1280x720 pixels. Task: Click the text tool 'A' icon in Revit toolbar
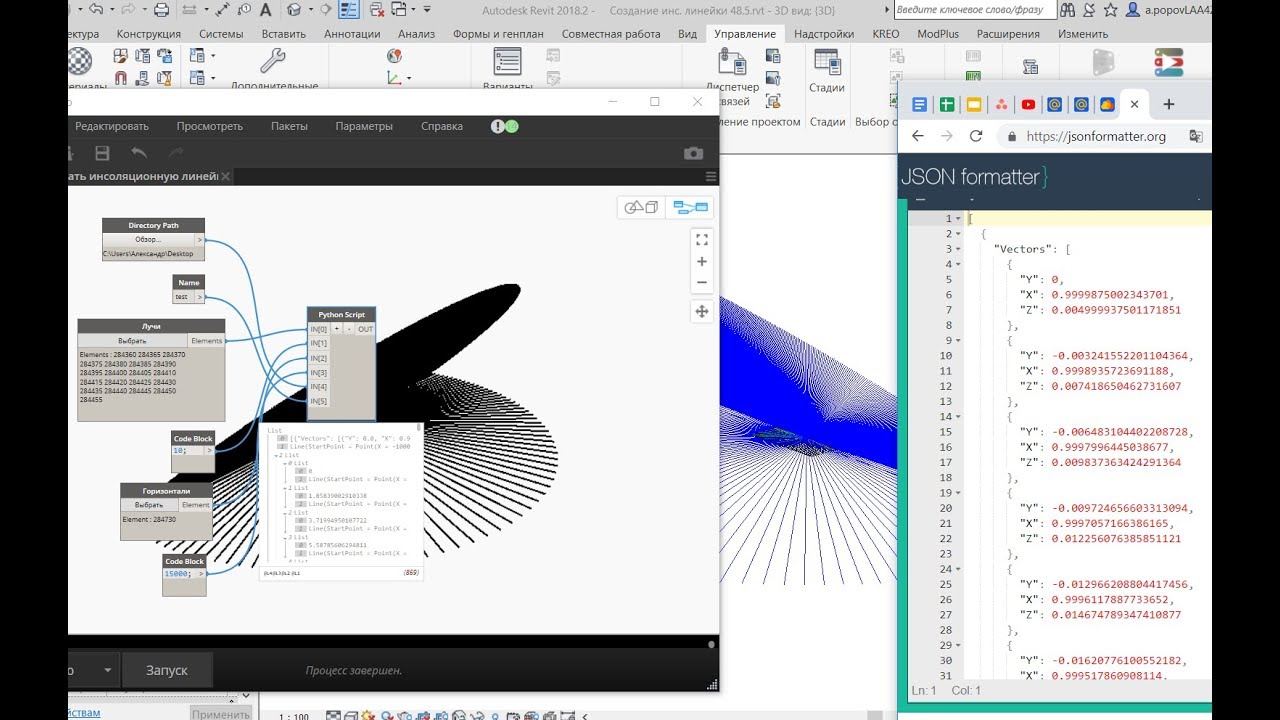click(x=266, y=10)
